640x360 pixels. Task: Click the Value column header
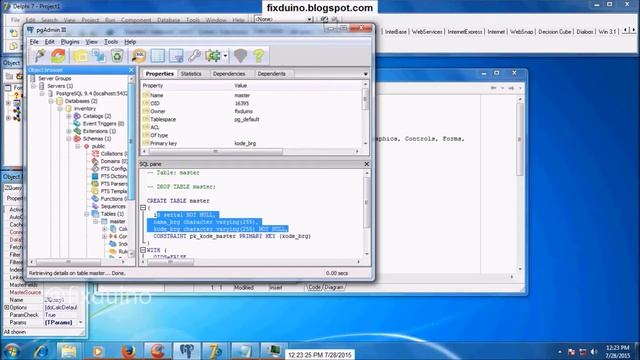[298, 86]
